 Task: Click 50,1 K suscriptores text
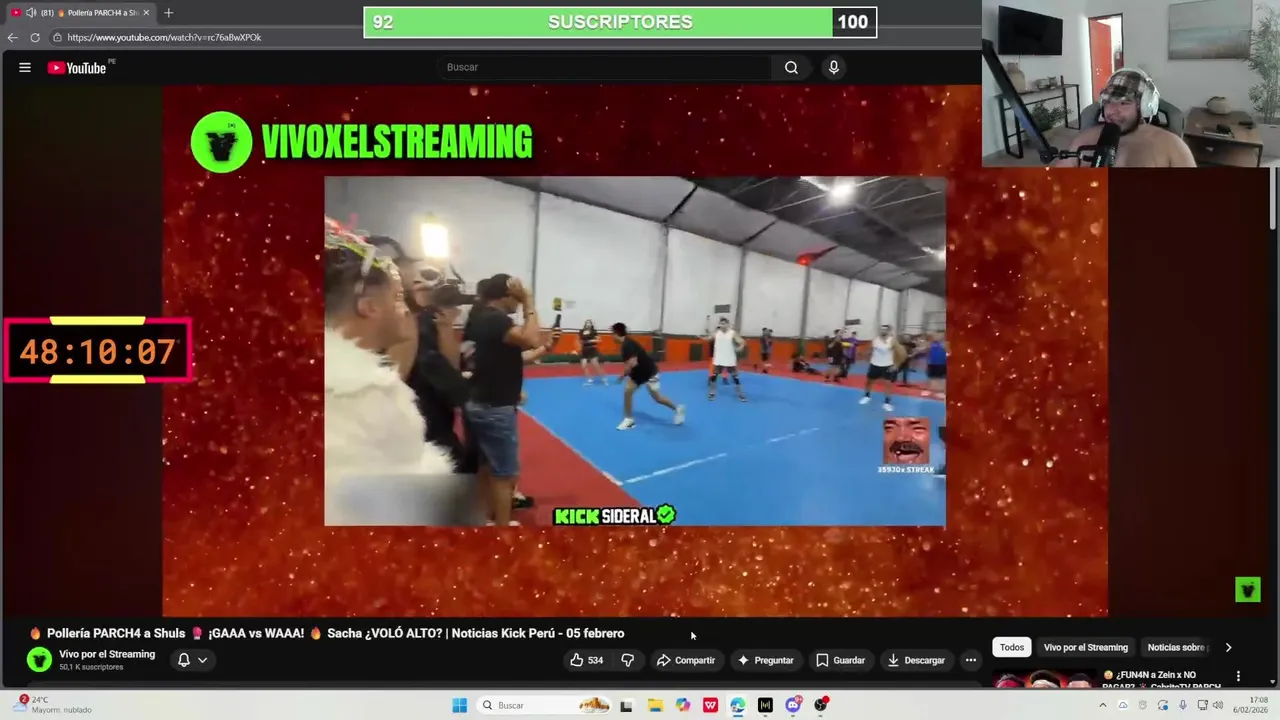[91, 667]
